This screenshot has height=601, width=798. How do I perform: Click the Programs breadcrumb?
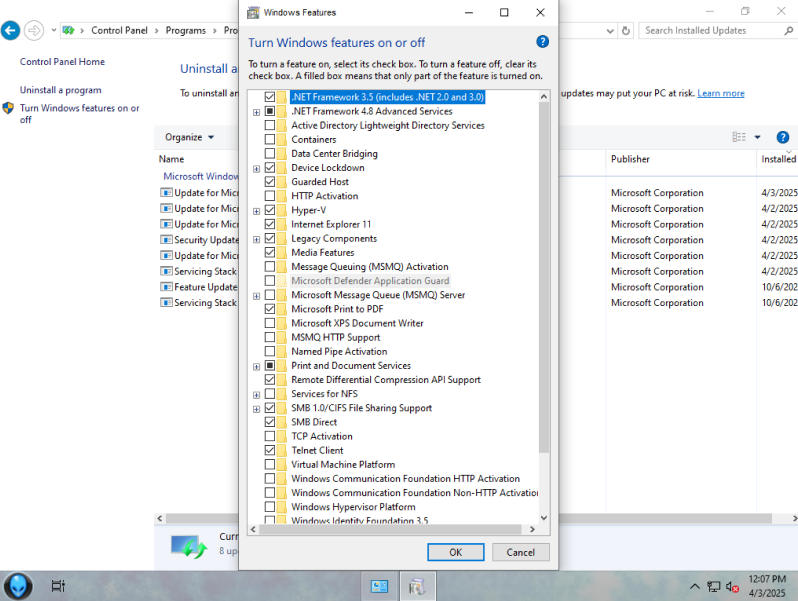click(x=186, y=31)
